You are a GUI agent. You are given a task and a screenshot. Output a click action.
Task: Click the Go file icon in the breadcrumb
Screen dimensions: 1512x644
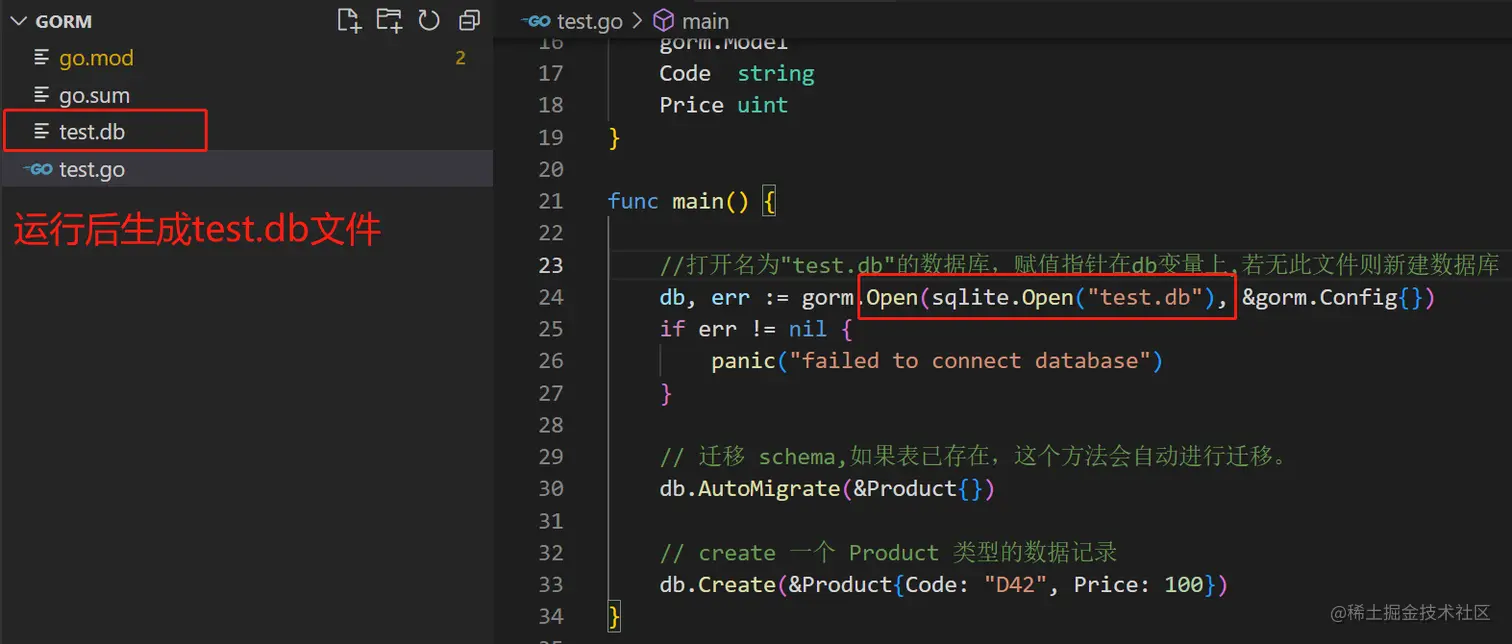pyautogui.click(x=537, y=21)
